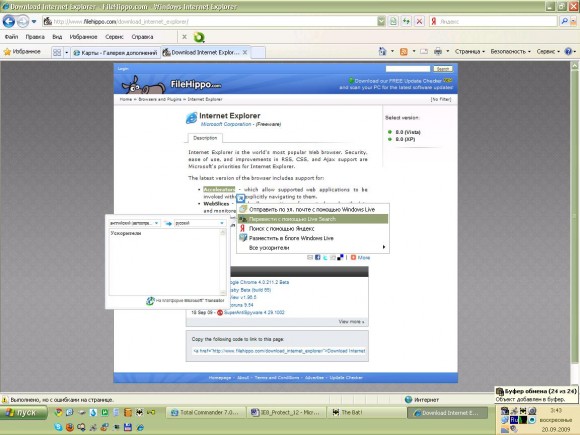Click the SuperAntiSpyware 4.29.1002 link
This screenshot has height=435, width=580.
click(254, 313)
